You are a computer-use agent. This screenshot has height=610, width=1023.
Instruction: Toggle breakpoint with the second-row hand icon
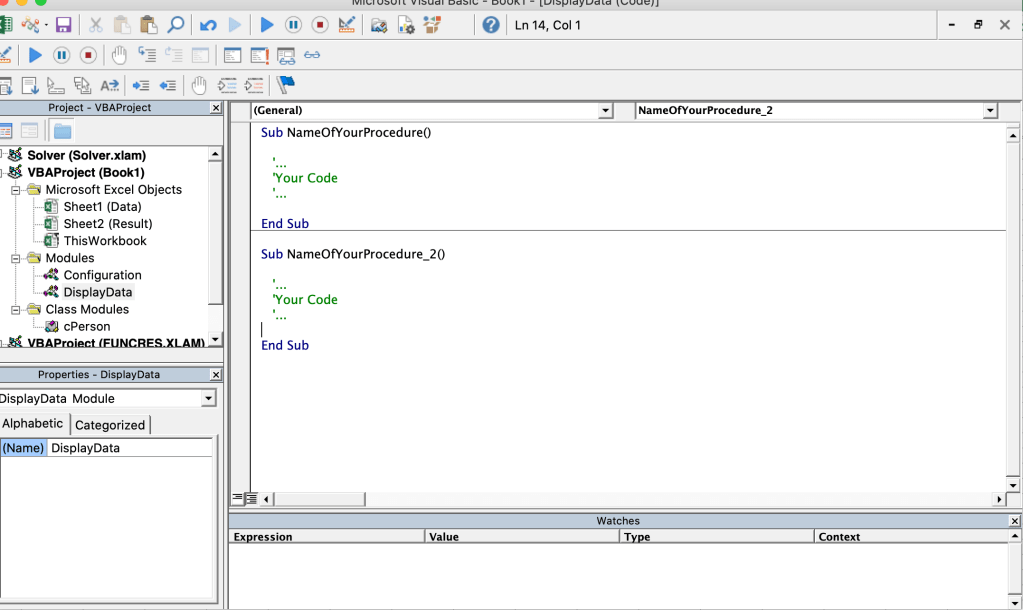point(119,55)
